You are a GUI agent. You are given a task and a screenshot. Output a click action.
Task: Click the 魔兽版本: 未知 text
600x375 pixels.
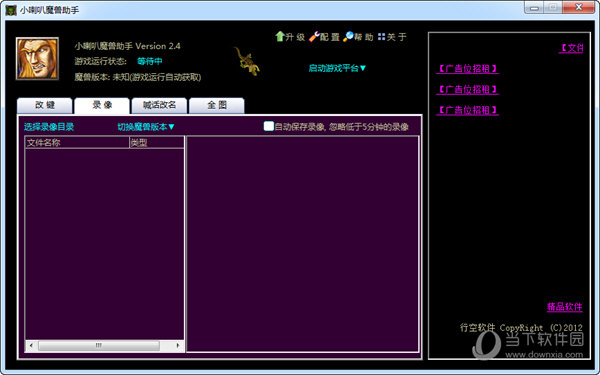[x=138, y=77]
